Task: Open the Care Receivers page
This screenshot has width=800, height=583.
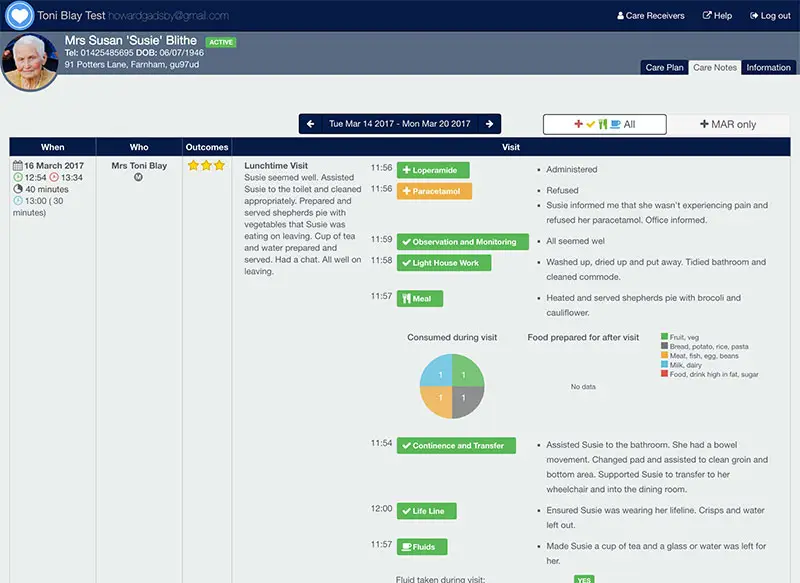Action: click(x=651, y=16)
